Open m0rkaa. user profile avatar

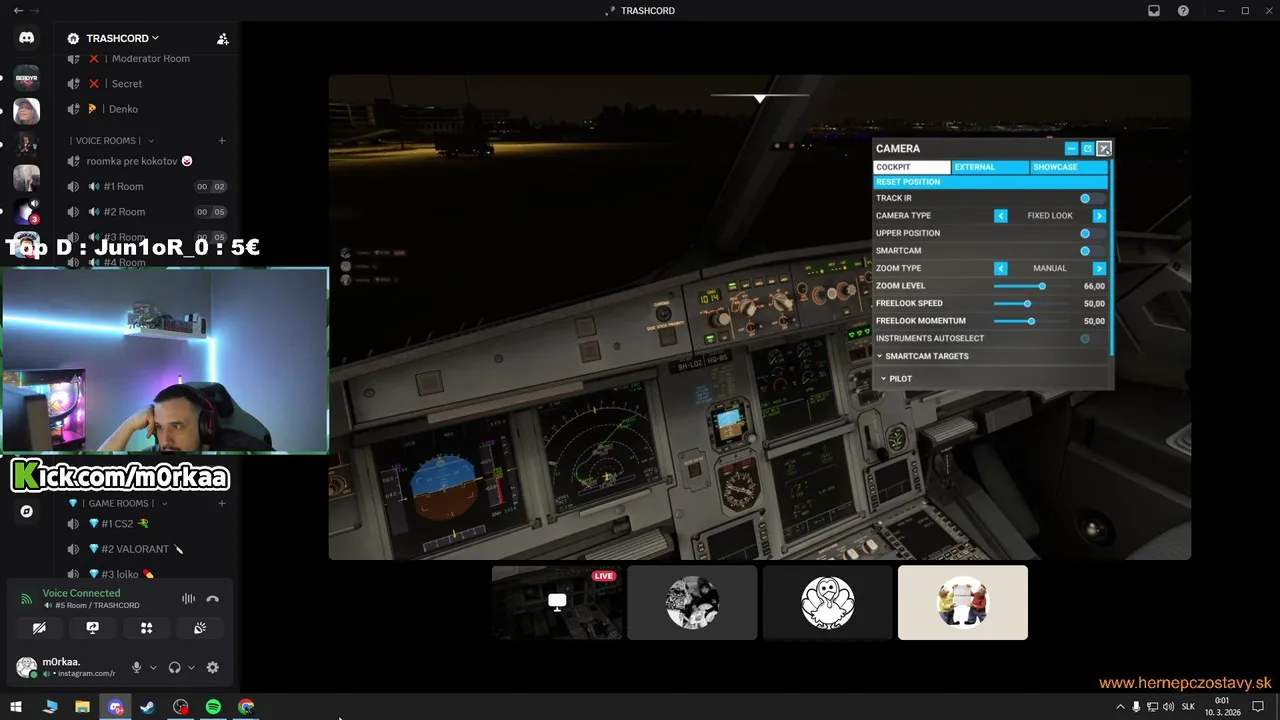click(x=26, y=667)
